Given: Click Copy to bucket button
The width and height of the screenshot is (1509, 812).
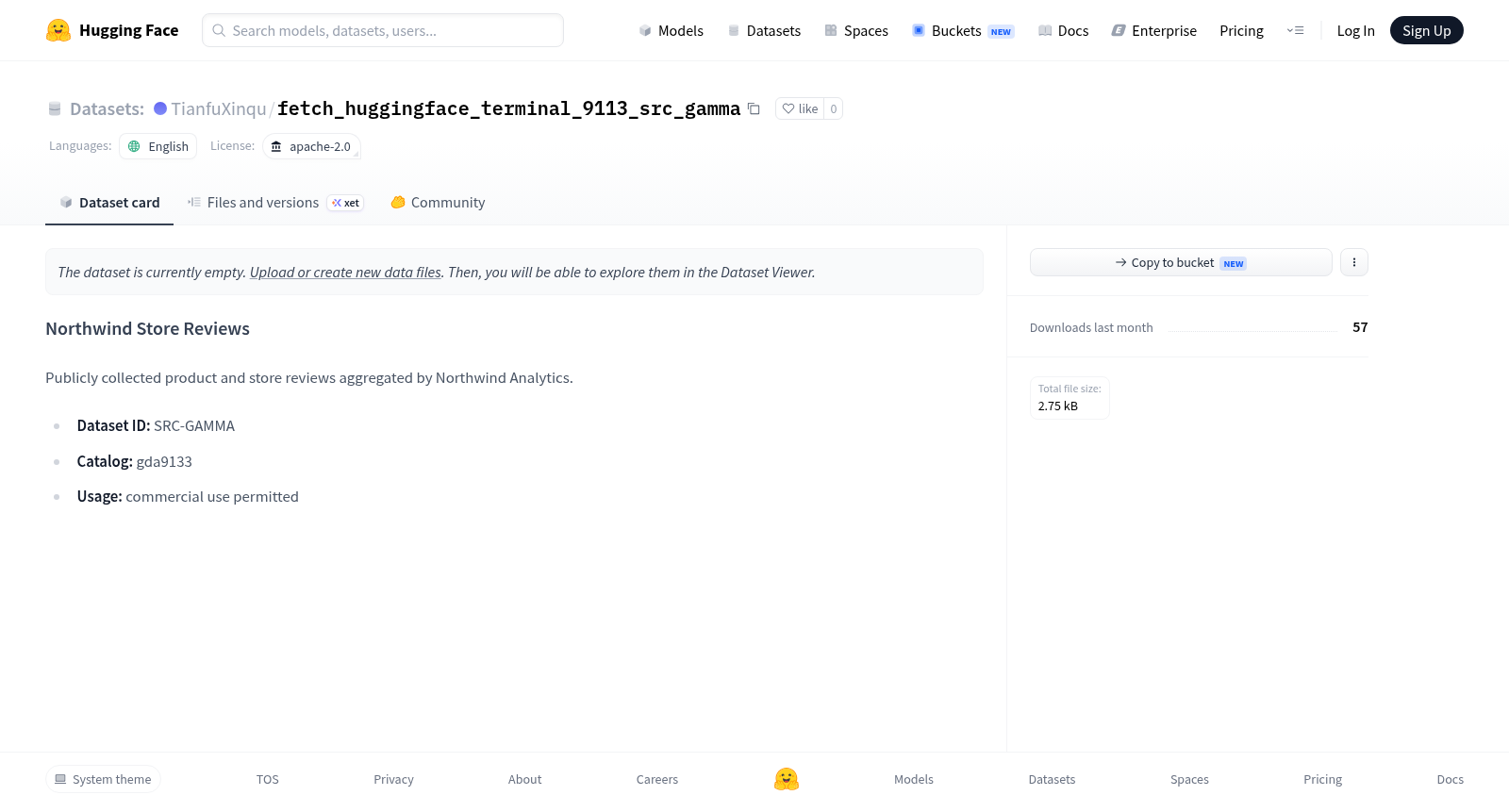Looking at the screenshot, I should tap(1181, 262).
